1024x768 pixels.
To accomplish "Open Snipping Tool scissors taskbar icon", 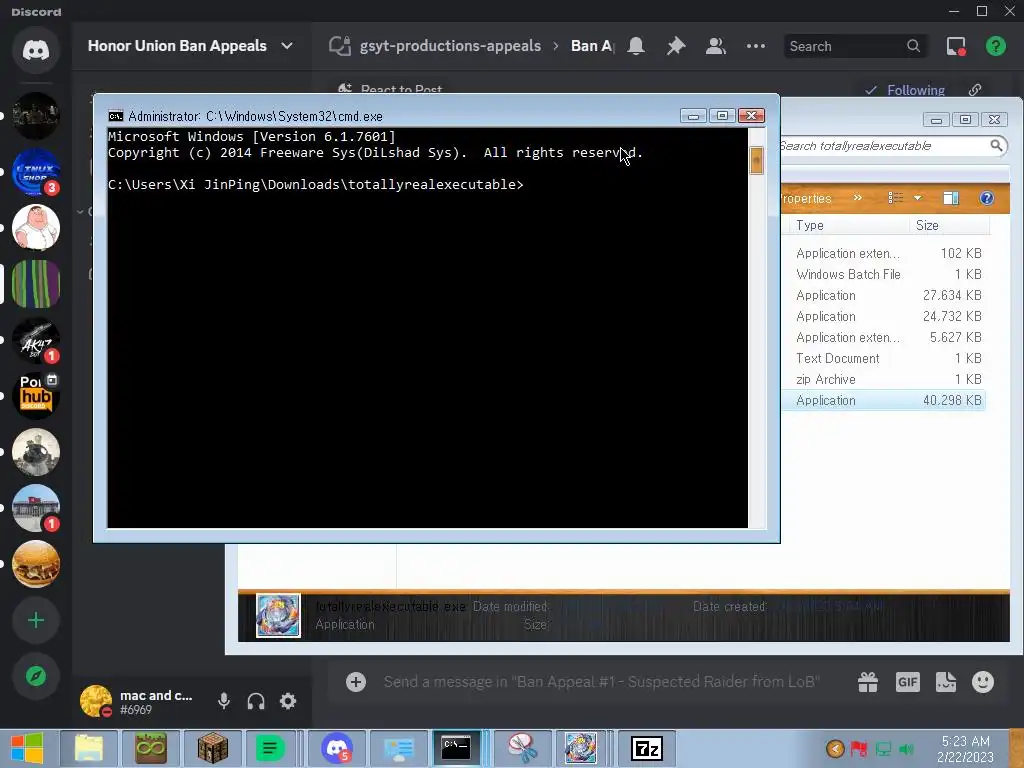I will (522, 748).
